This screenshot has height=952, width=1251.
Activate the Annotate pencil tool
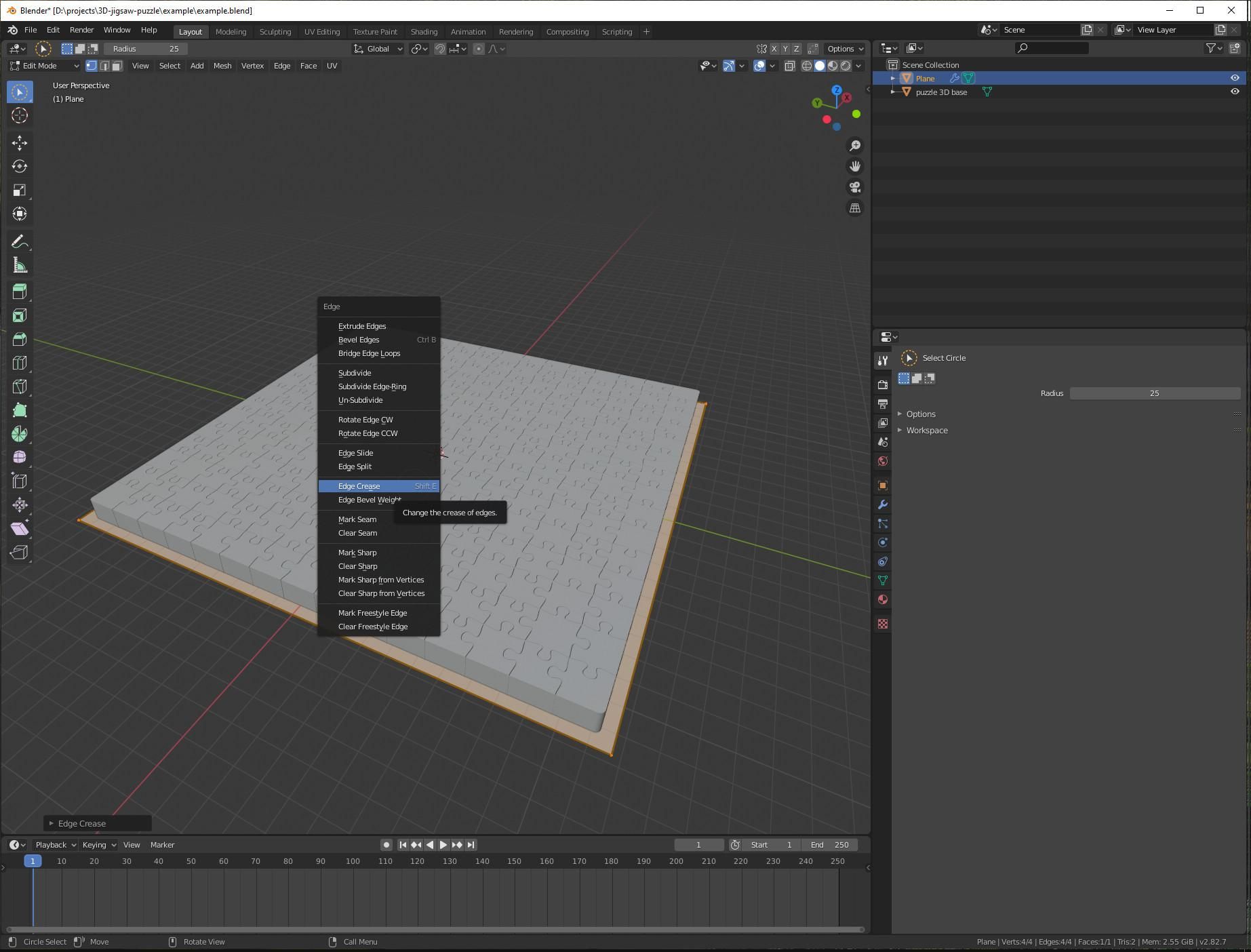pos(20,242)
